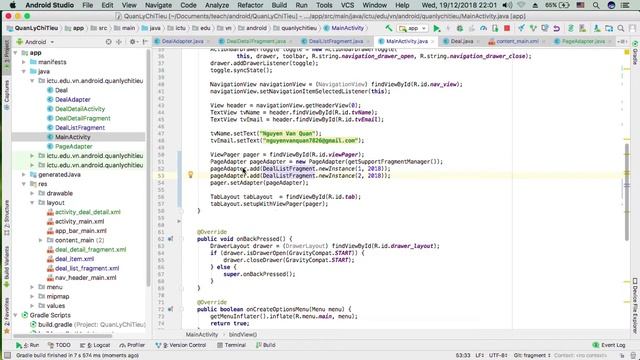Click the Scroll from Source target icon

point(109,42)
